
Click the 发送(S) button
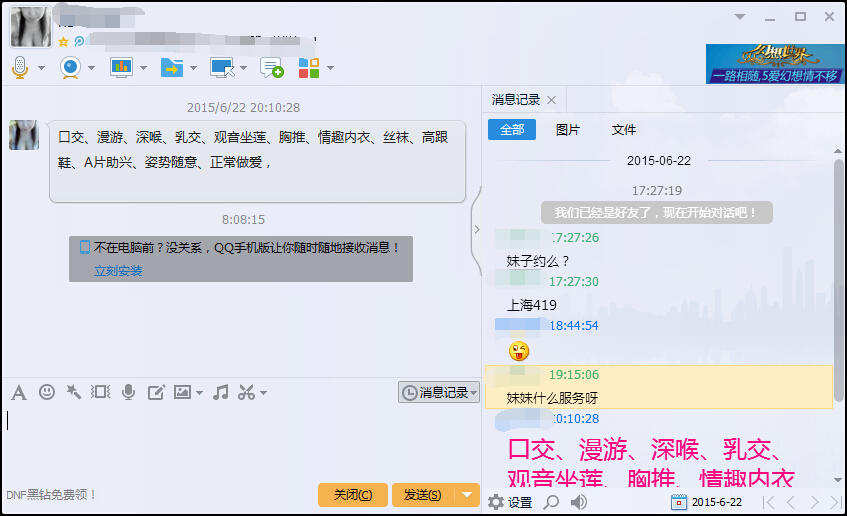point(423,494)
